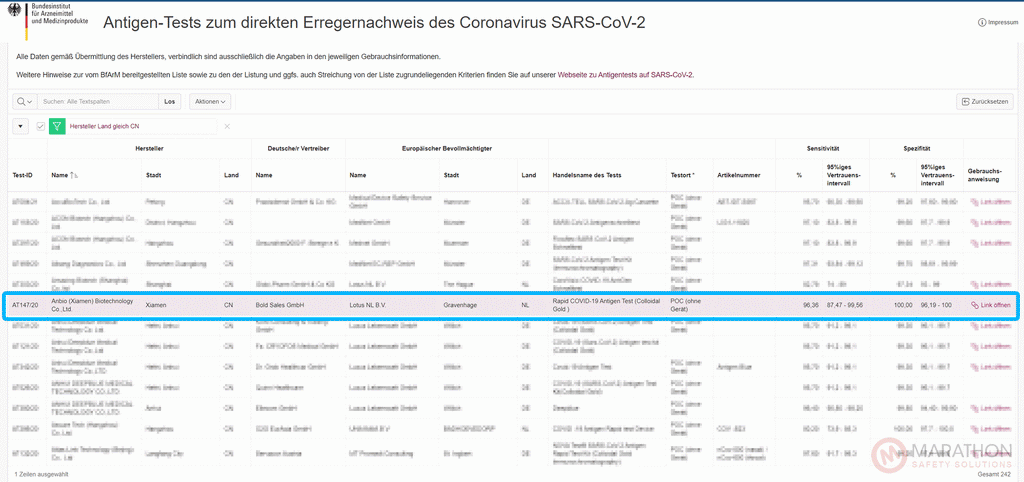Uncheck the Hersteller Land filter checkbox
1024x482 pixels.
pos(40,127)
